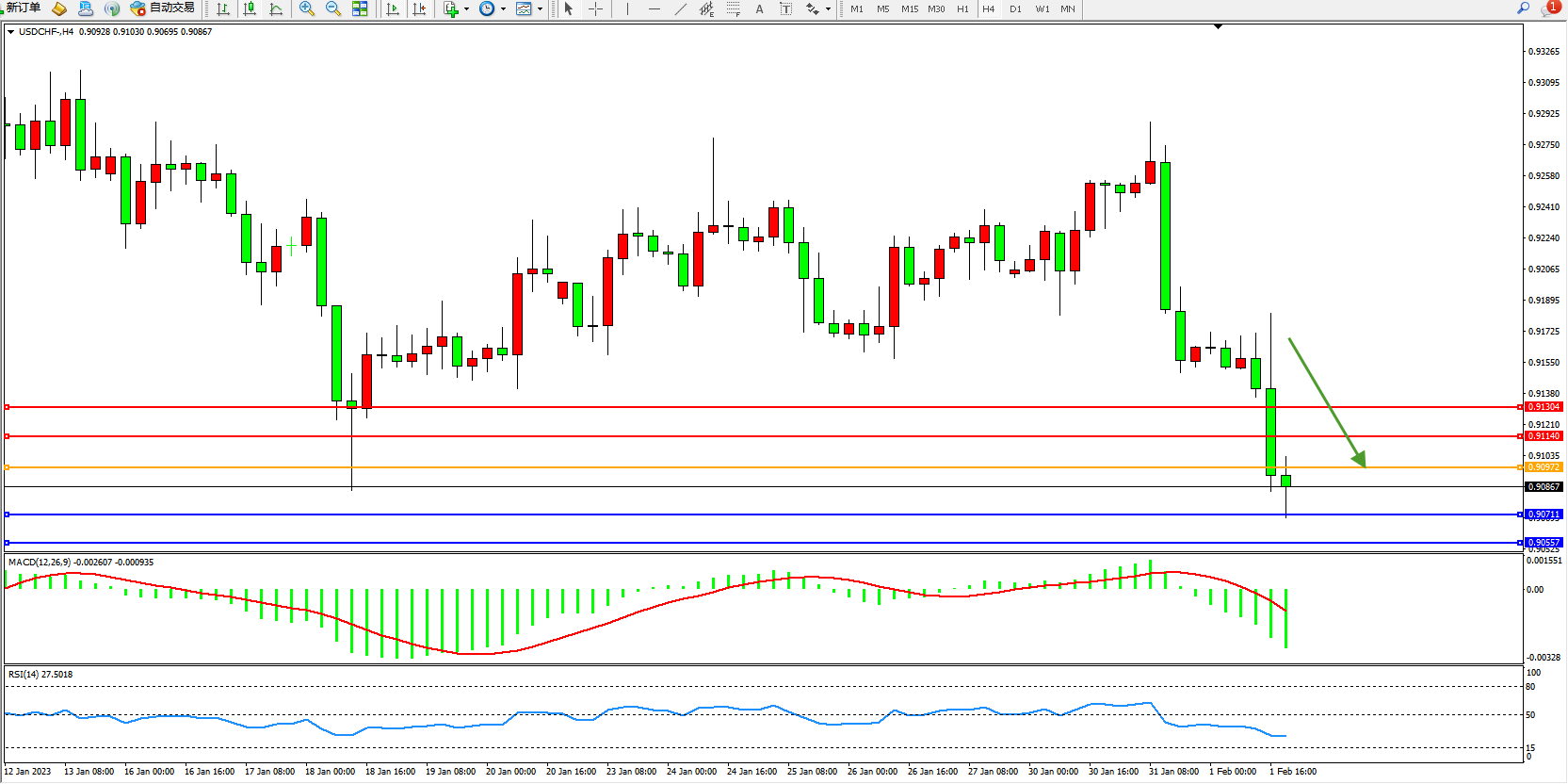Screen dimensions: 1568x784
Task: Expand the periodicity clock dropdown arrow
Action: point(503,9)
